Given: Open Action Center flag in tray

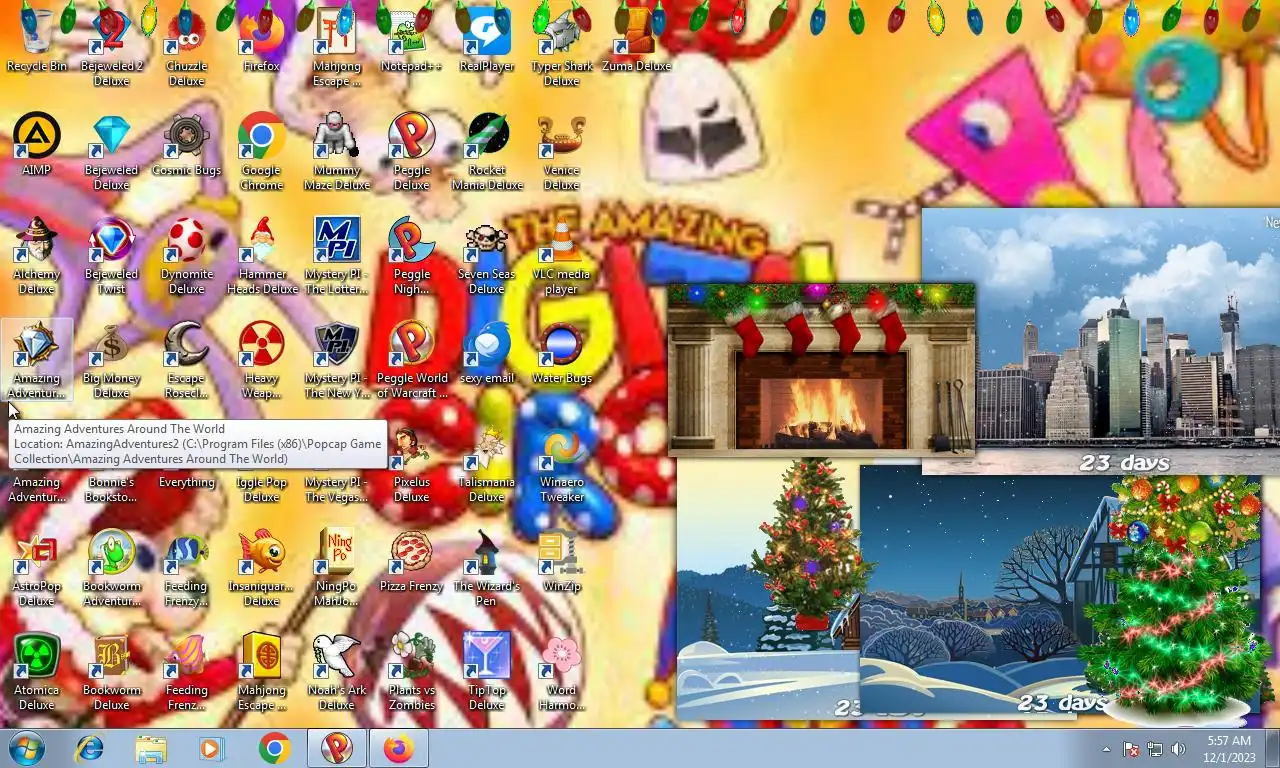Looking at the screenshot, I should pyautogui.click(x=1131, y=749).
